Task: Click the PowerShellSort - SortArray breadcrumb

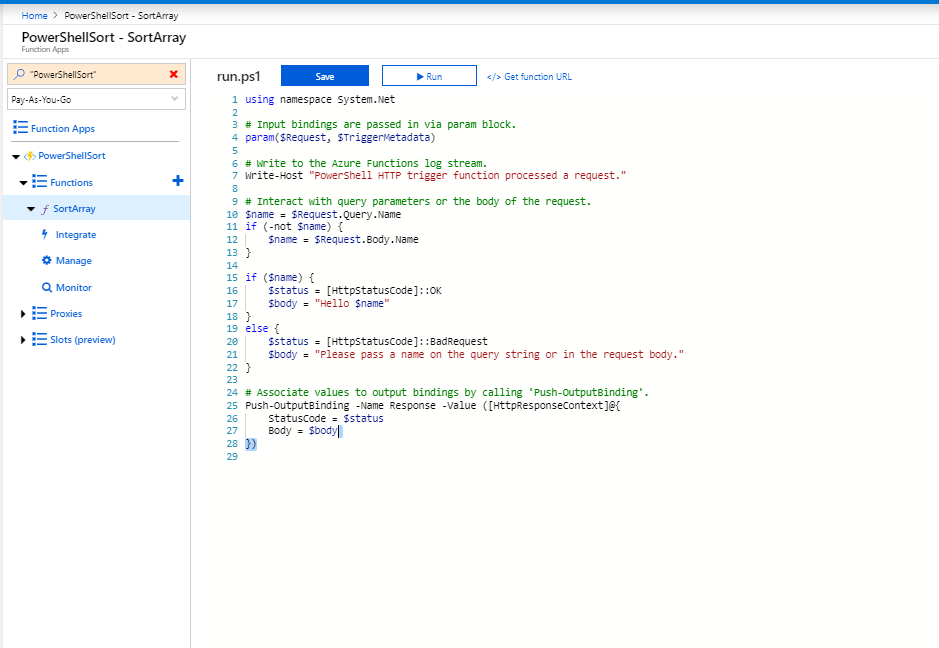Action: pos(121,16)
